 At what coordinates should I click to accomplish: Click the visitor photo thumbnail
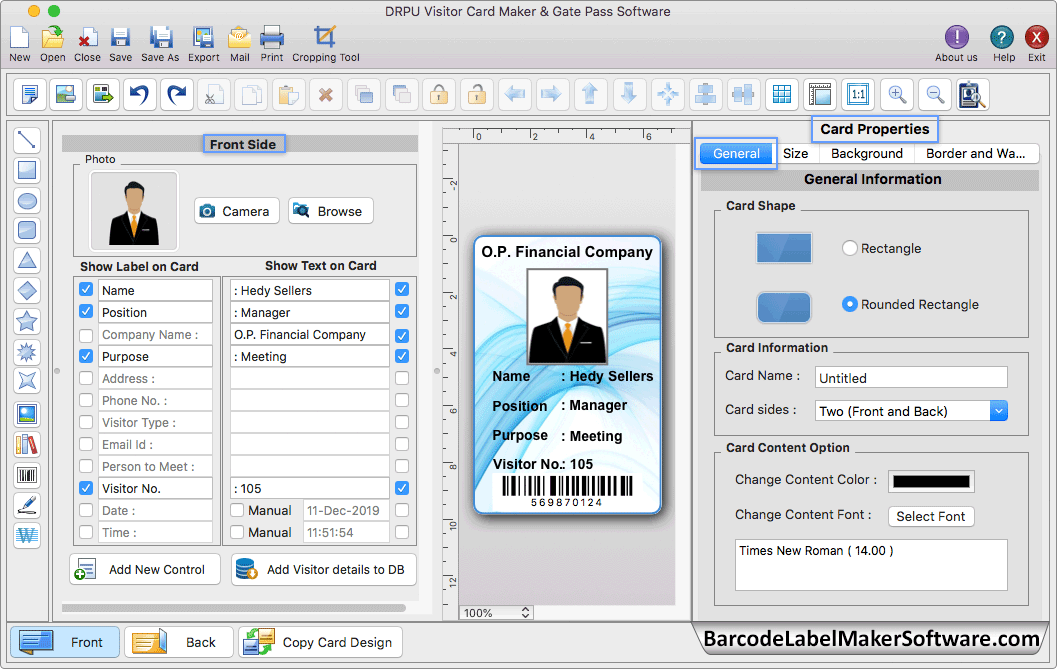click(x=134, y=211)
